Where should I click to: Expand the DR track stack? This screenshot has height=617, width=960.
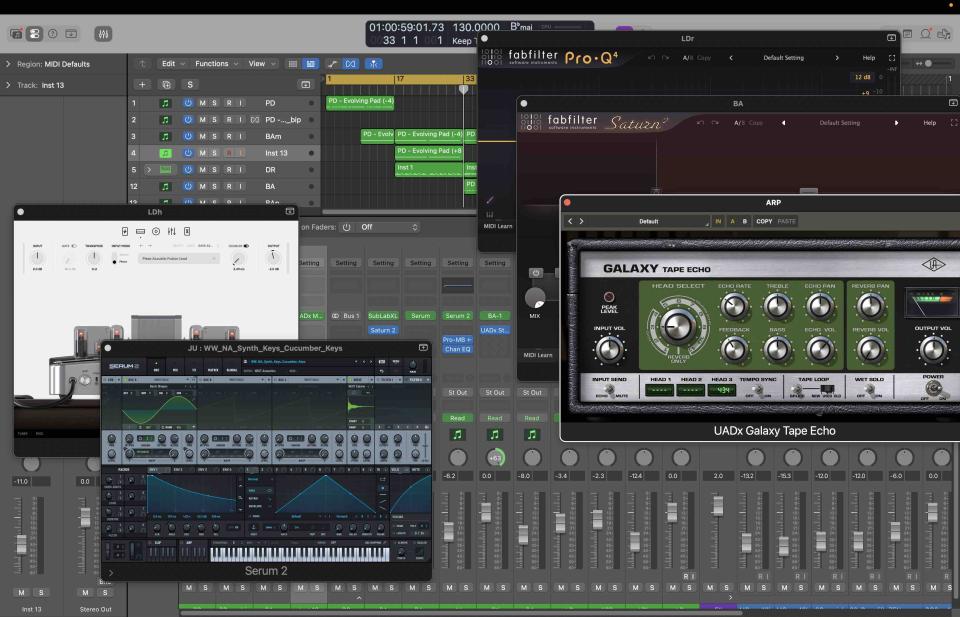[148, 170]
